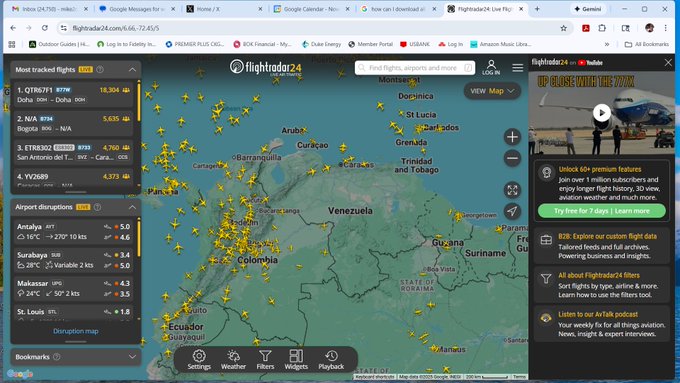Click Most tracked flights scrollbar
Viewport: 680px width, 383px height.
(x=139, y=101)
